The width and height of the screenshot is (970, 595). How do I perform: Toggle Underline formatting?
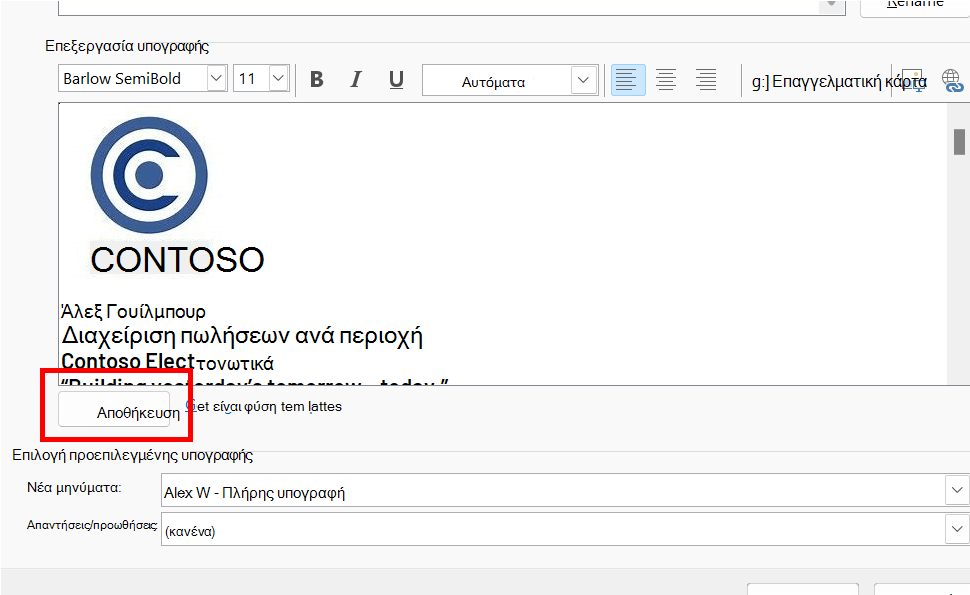point(397,80)
